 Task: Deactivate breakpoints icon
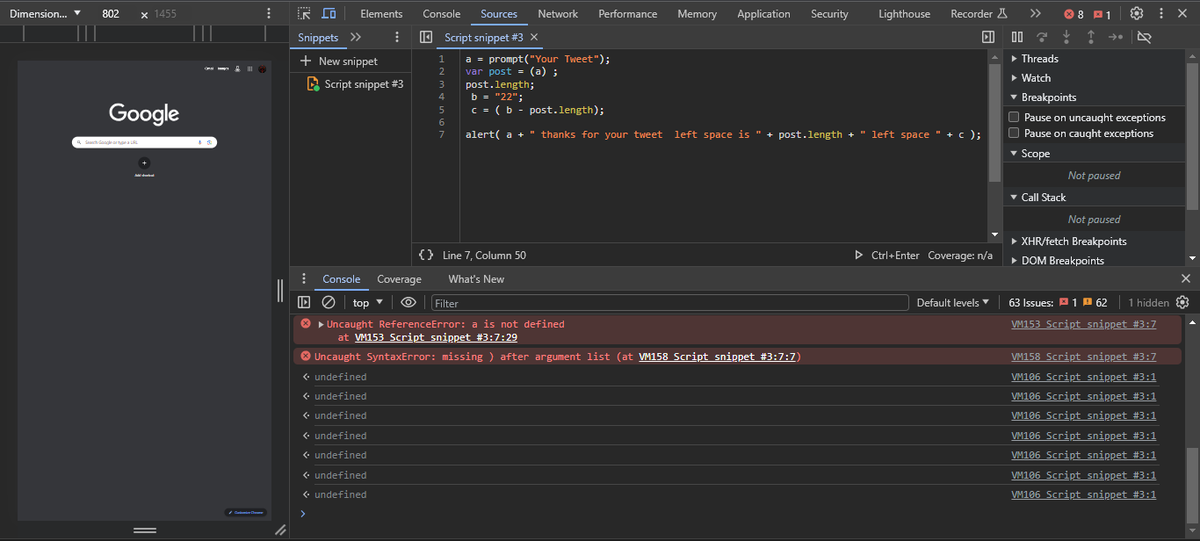coord(1145,37)
